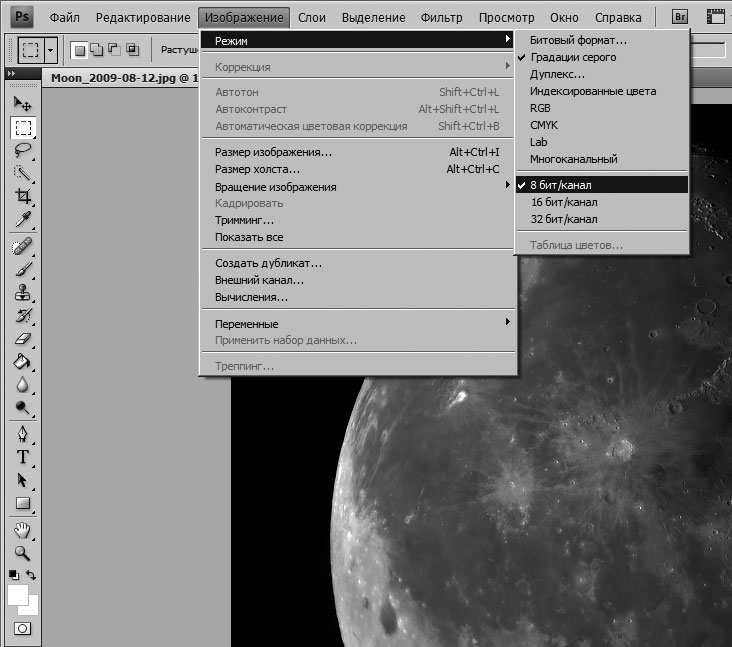Click the Moon_2009-08-12.jpg document tab
Viewport: 732px width, 647px height.
(x=113, y=77)
